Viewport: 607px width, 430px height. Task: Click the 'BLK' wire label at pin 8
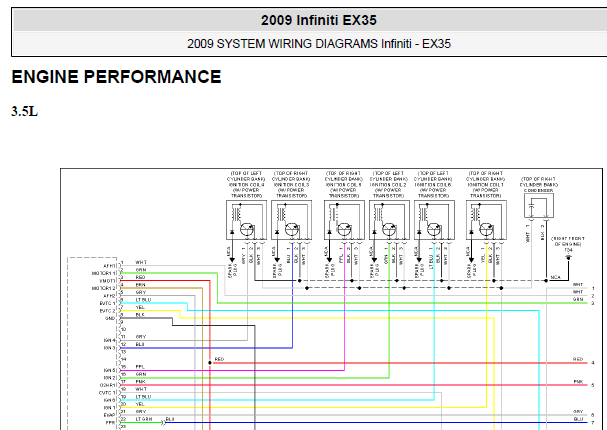(x=140, y=315)
